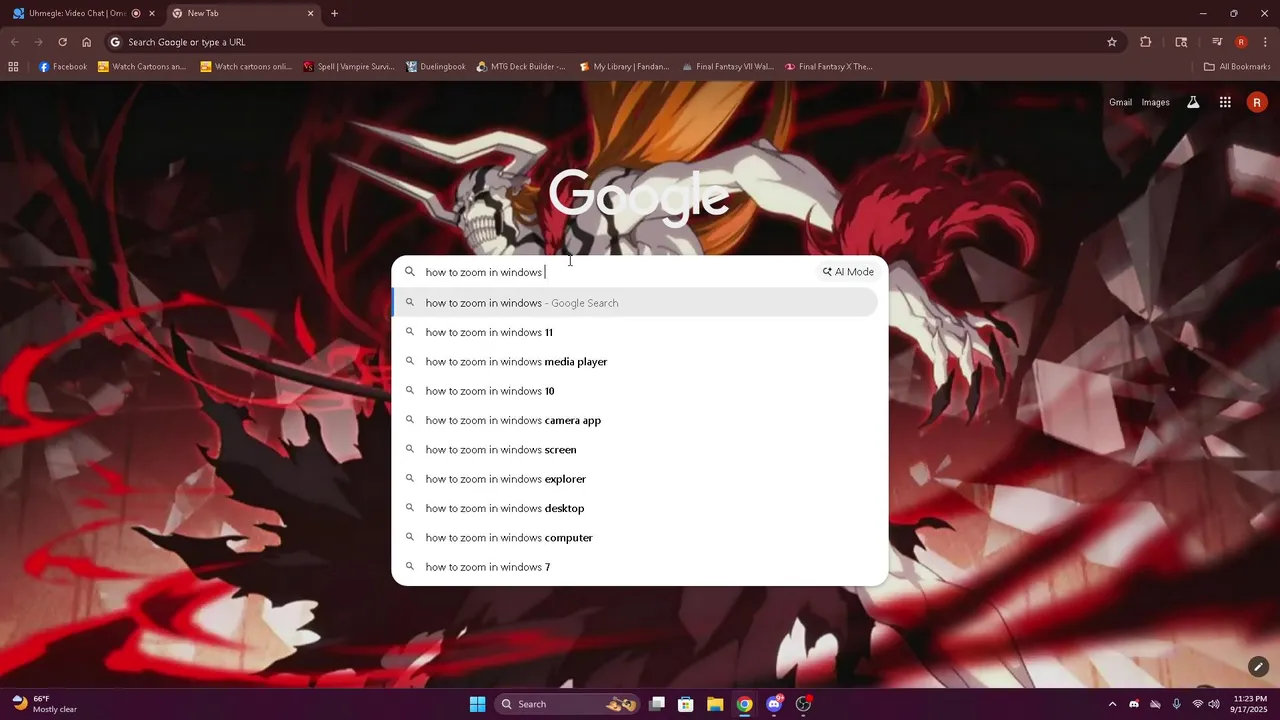
Task: Select the New Tab tab
Action: point(238,13)
